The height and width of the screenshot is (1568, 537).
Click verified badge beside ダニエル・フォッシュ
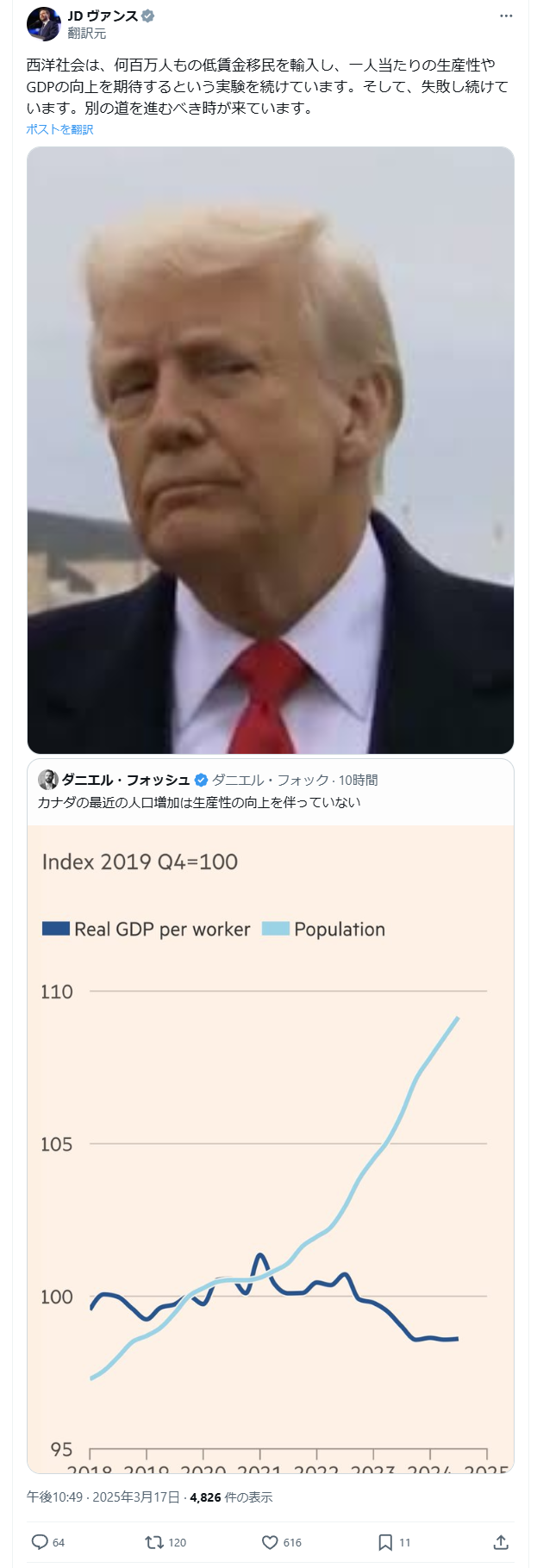pos(201,781)
